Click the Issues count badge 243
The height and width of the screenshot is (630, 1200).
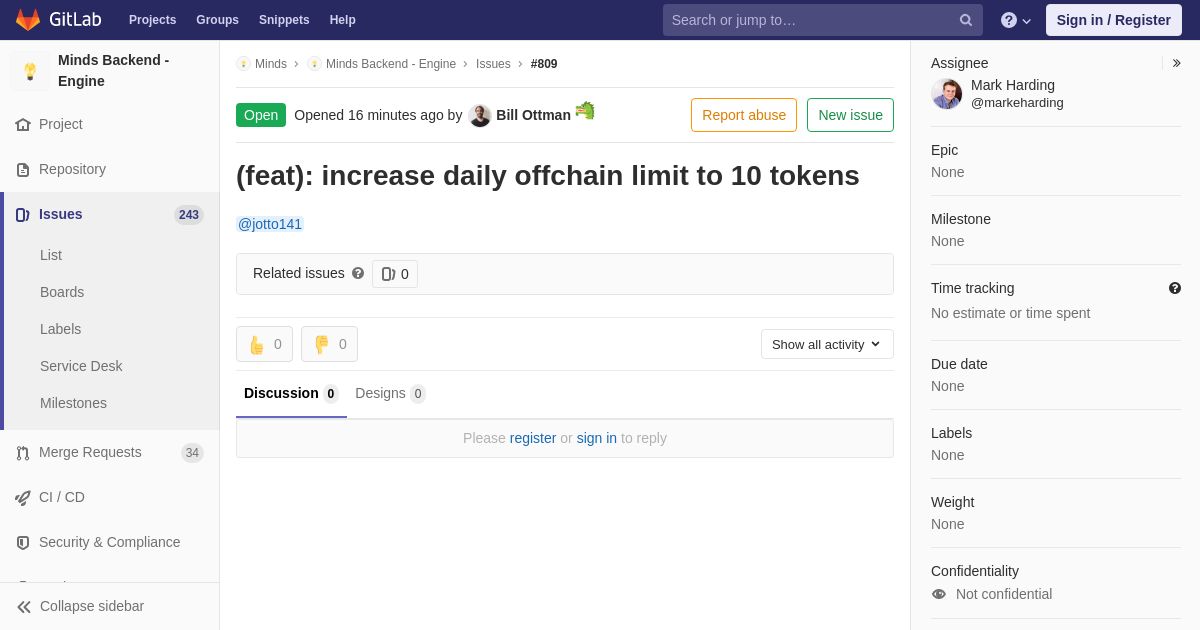pyautogui.click(x=189, y=215)
